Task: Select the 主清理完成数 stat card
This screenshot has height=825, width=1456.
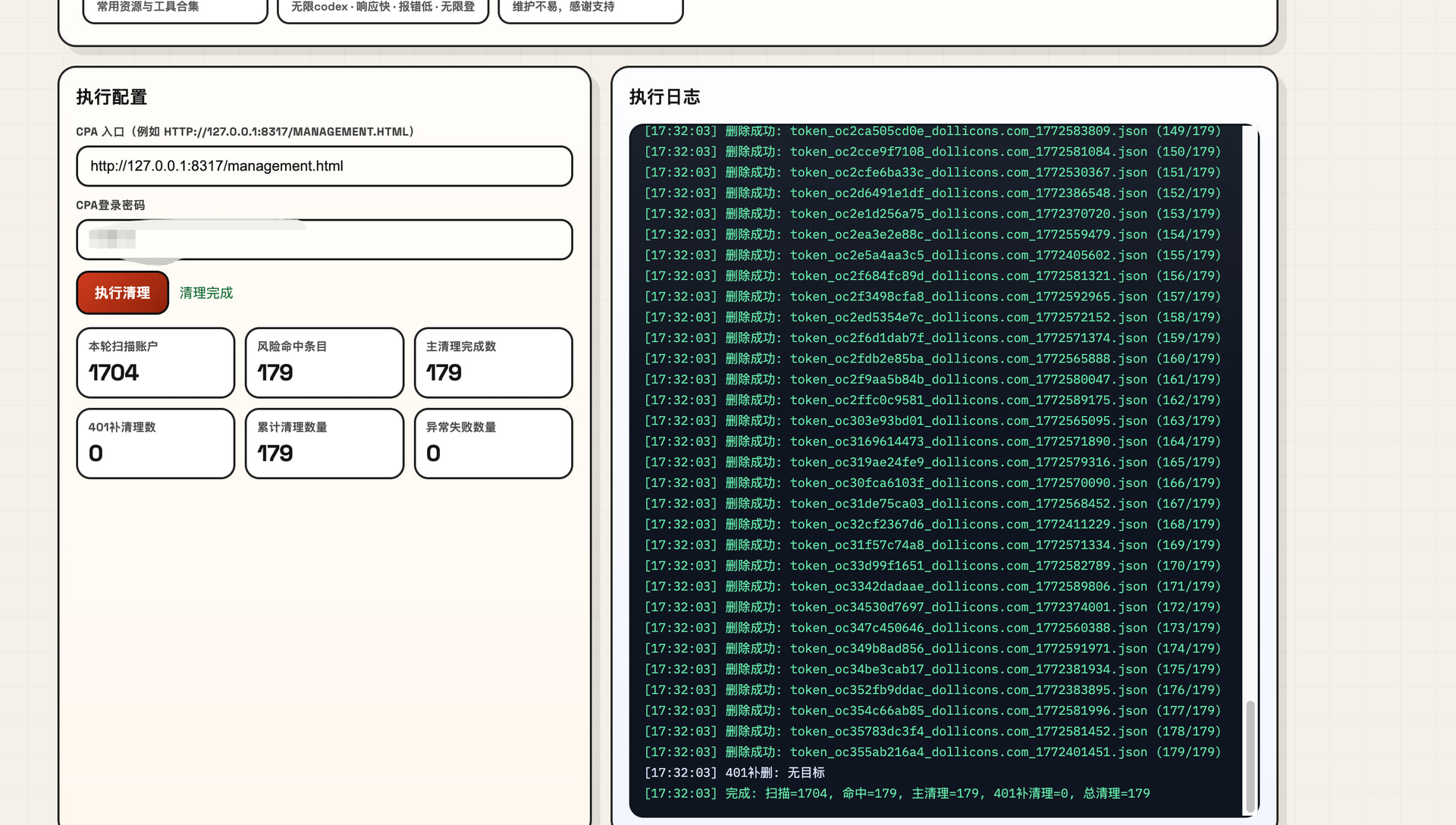Action: (494, 362)
